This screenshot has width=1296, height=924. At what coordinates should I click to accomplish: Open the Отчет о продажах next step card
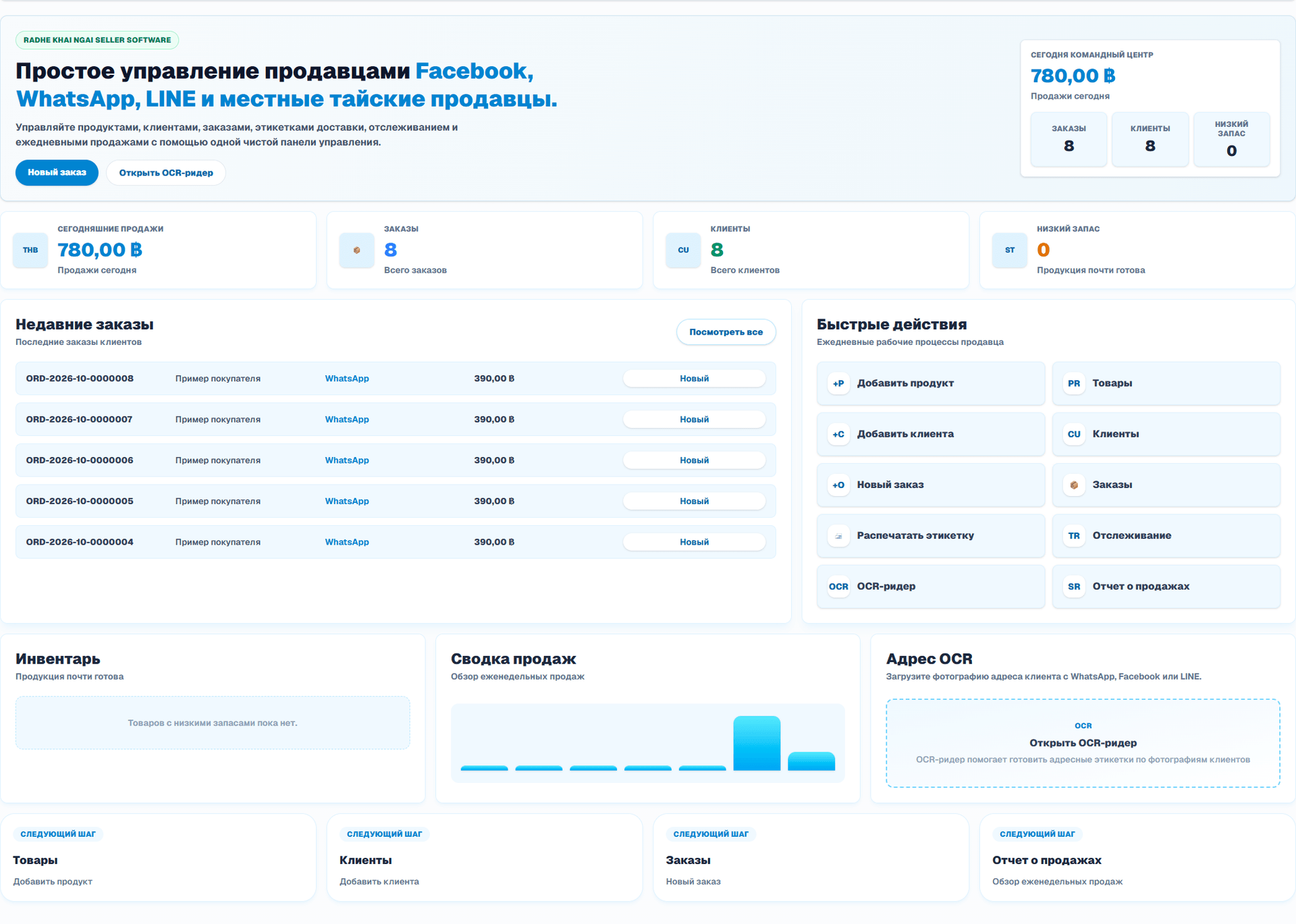pyautogui.click(x=1137, y=857)
